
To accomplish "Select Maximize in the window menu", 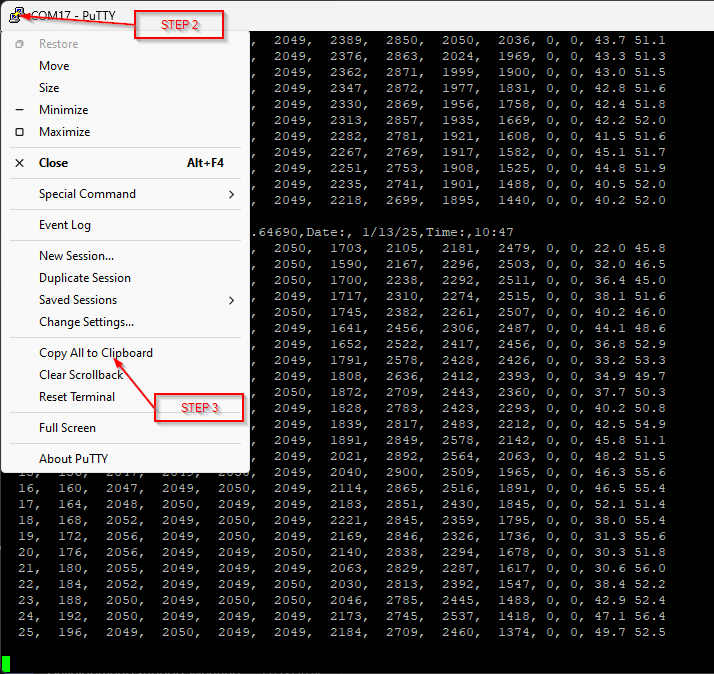I will [x=65, y=132].
